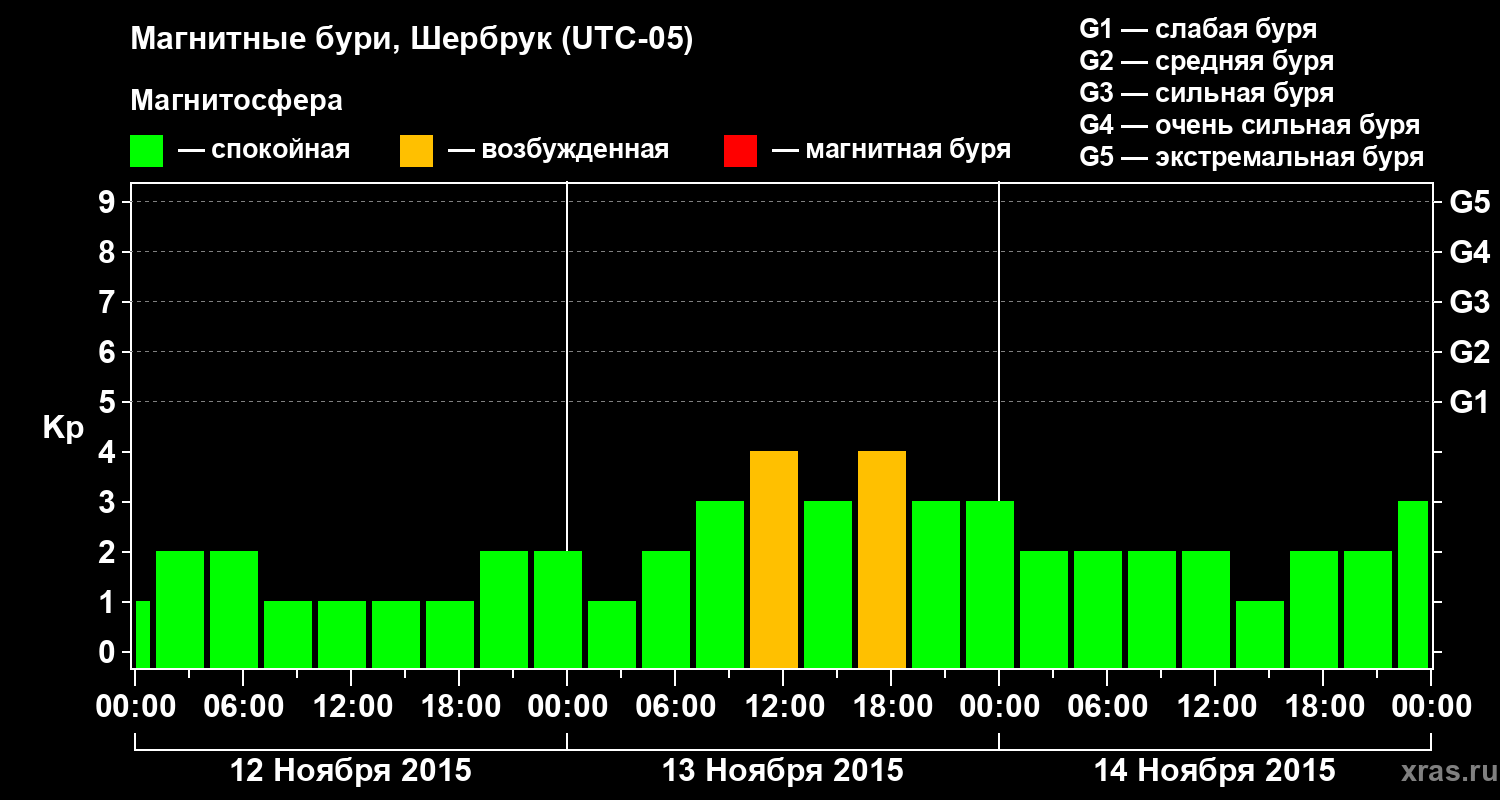Click the title 'Магнитные бури, Шербрук (UTC-05)'
Viewport: 1500px width, 800px height.
click(x=412, y=41)
